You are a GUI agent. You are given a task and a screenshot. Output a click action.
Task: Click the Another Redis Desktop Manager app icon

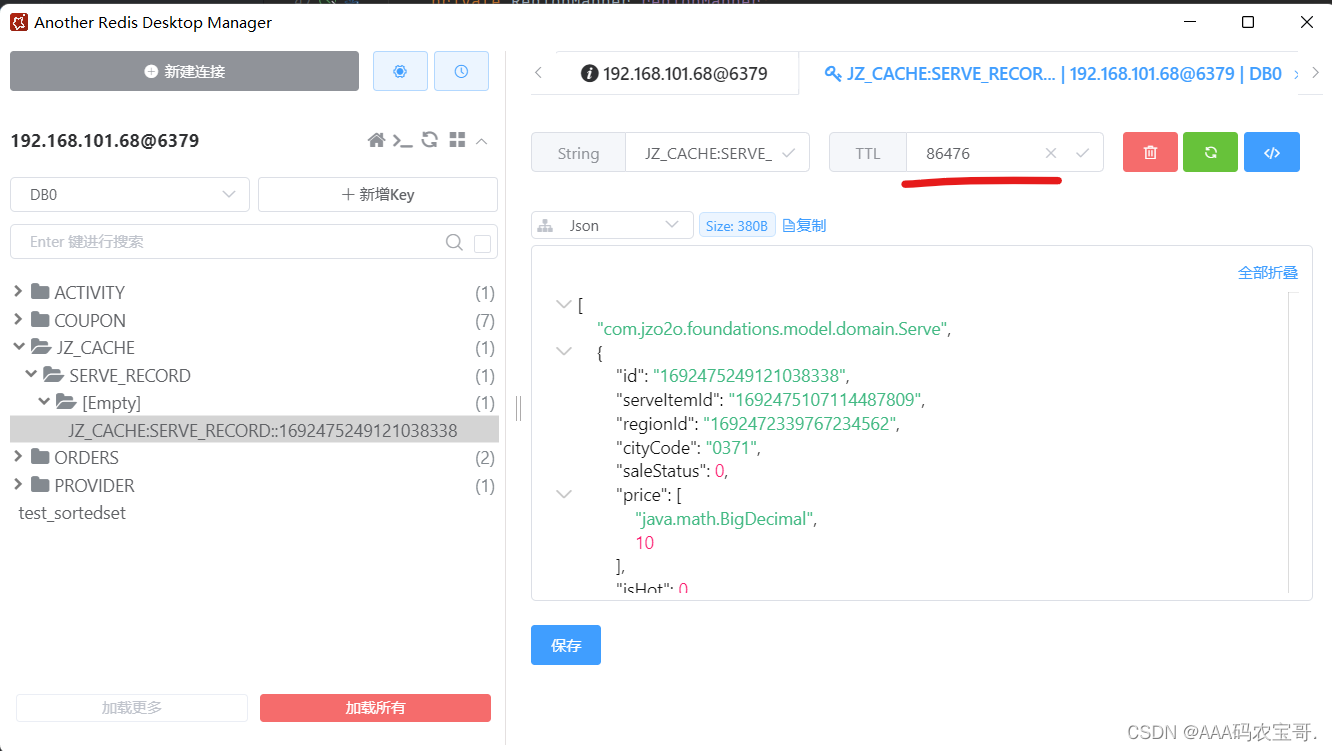click(18, 22)
